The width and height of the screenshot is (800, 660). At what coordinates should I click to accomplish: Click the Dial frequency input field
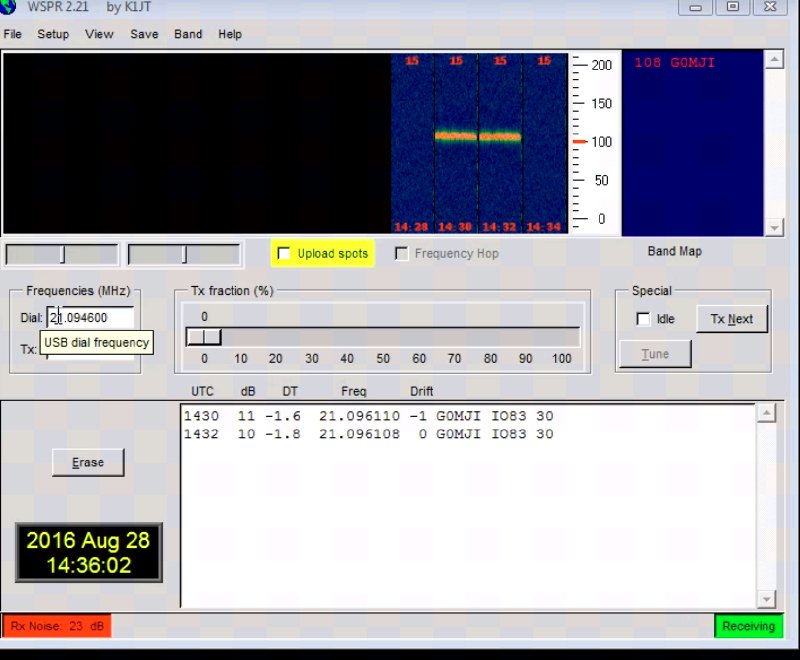[95, 318]
